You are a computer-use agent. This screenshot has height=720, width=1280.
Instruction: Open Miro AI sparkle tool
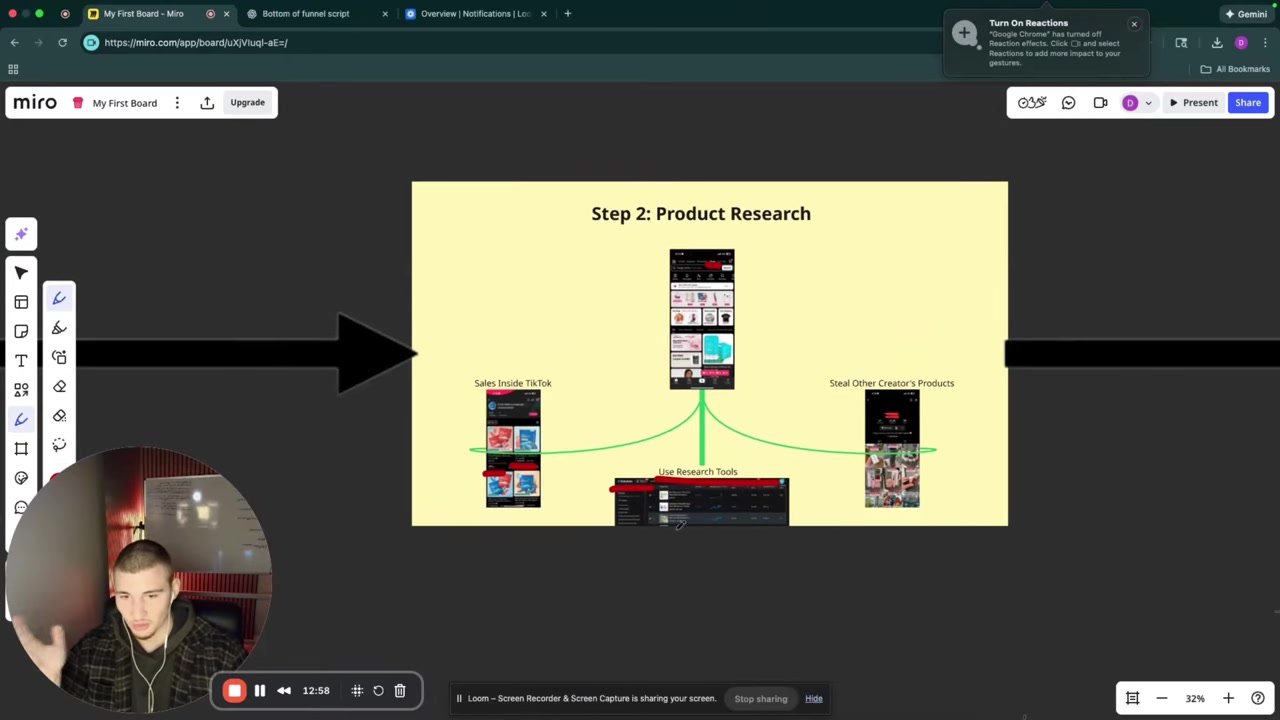tap(21, 234)
